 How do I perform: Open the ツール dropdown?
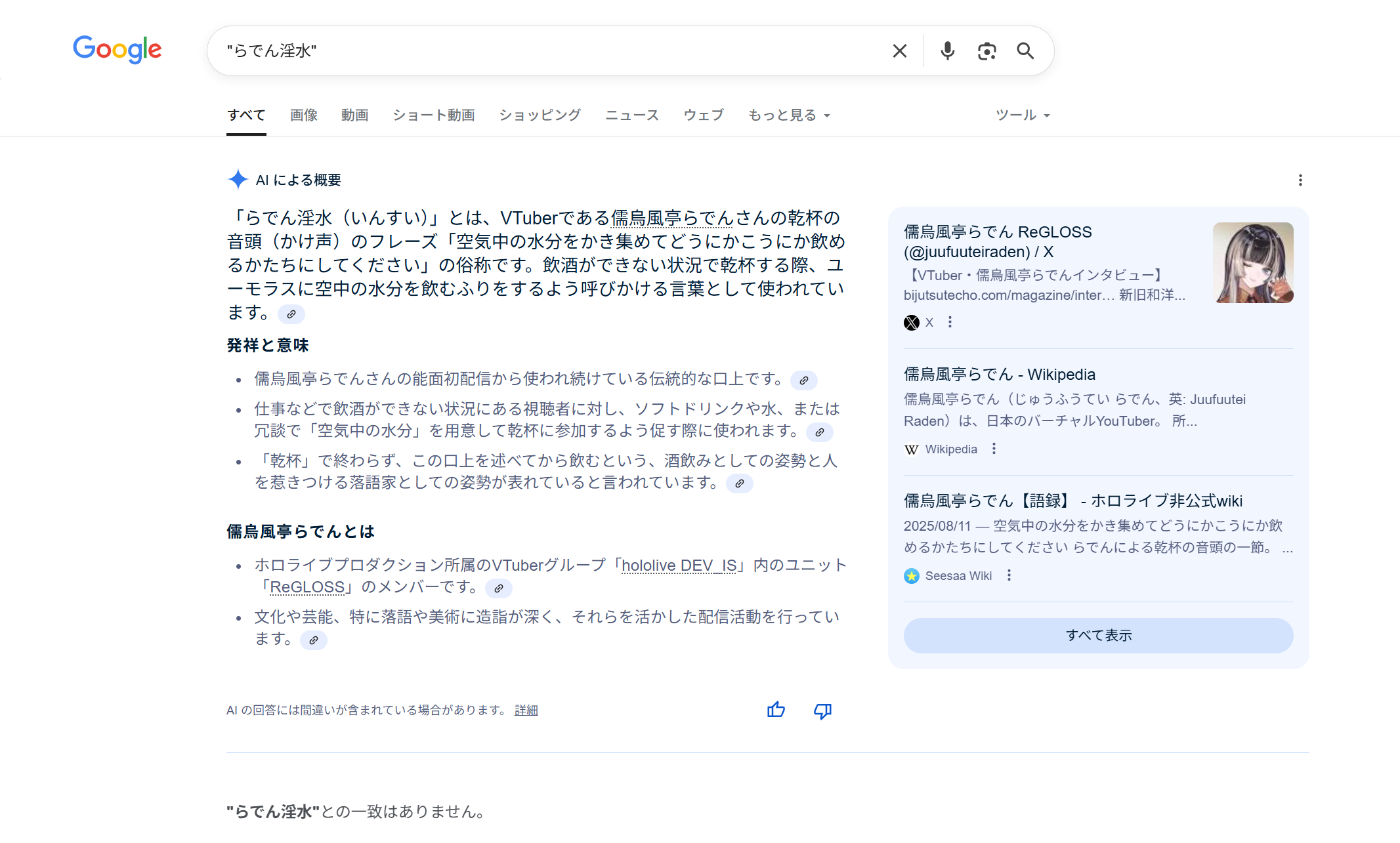click(1023, 115)
